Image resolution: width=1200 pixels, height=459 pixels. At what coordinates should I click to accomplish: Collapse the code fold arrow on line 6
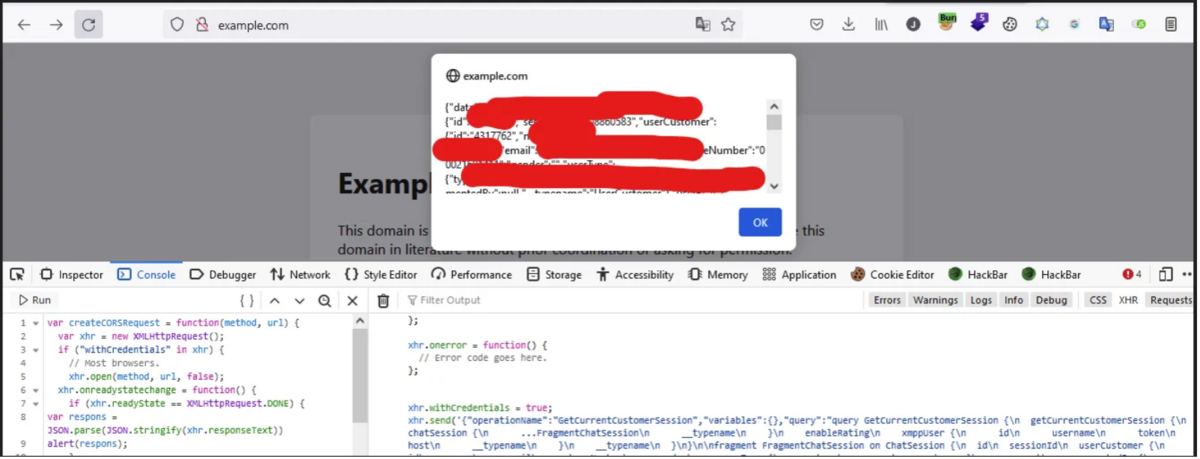(36, 391)
